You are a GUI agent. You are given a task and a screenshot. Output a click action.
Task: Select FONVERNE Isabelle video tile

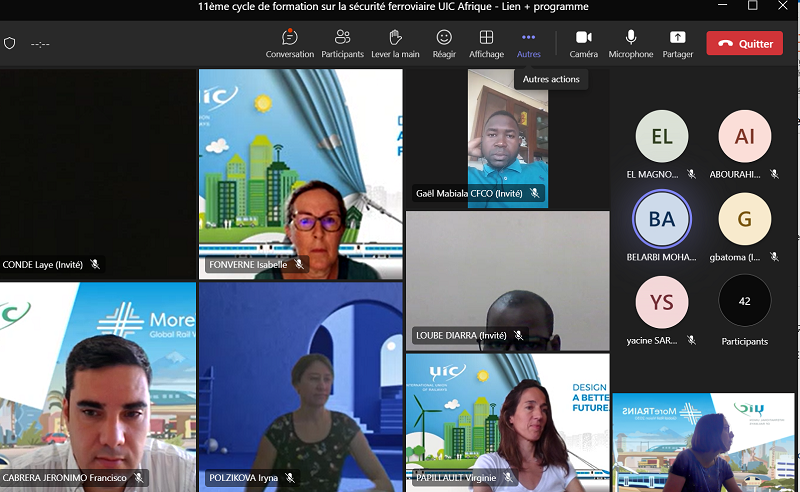(x=301, y=174)
